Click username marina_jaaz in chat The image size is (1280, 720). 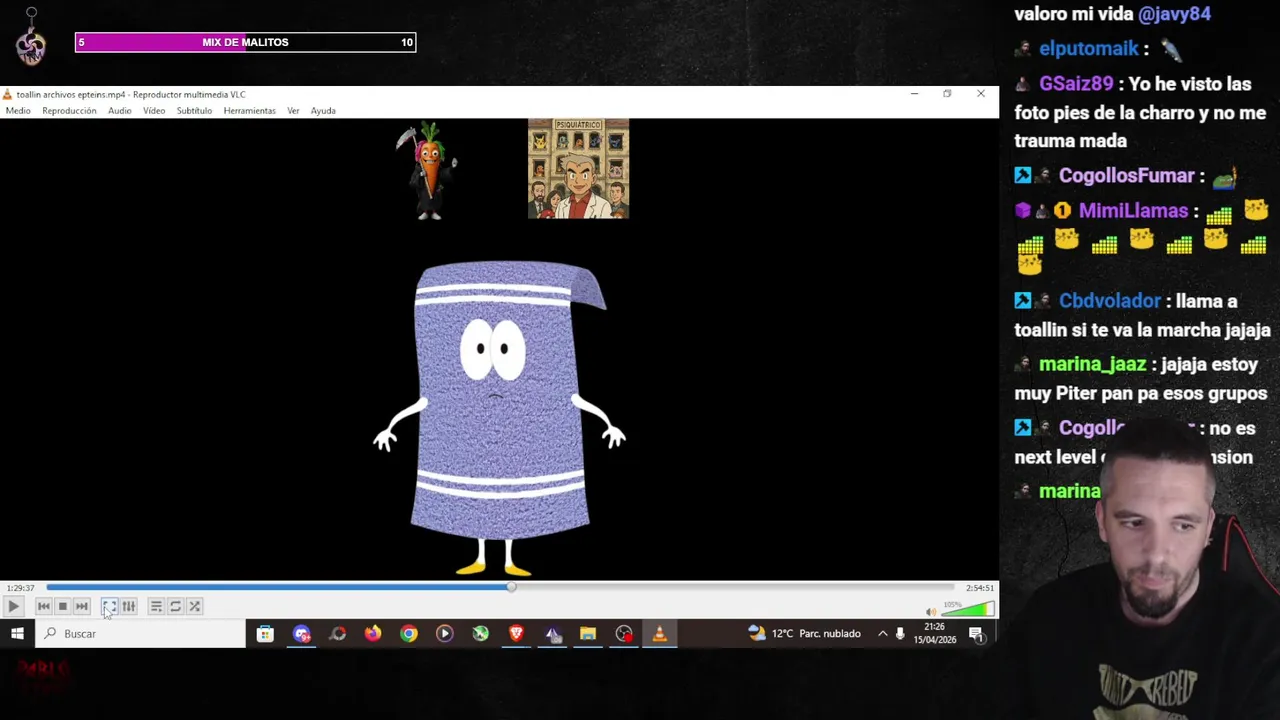tap(1092, 365)
